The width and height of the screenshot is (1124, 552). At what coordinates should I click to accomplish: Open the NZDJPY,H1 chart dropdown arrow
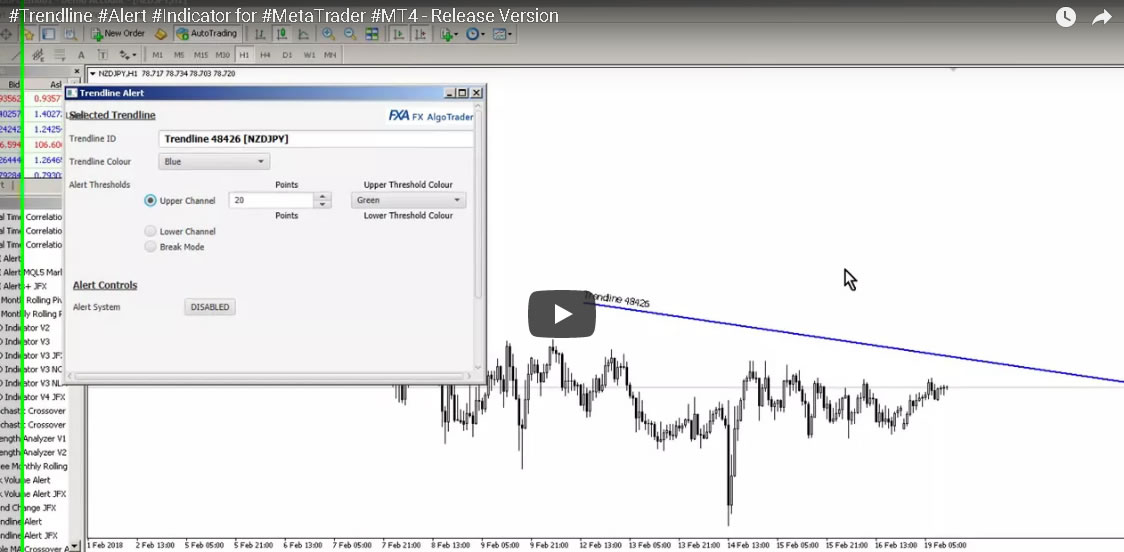pyautogui.click(x=92, y=73)
